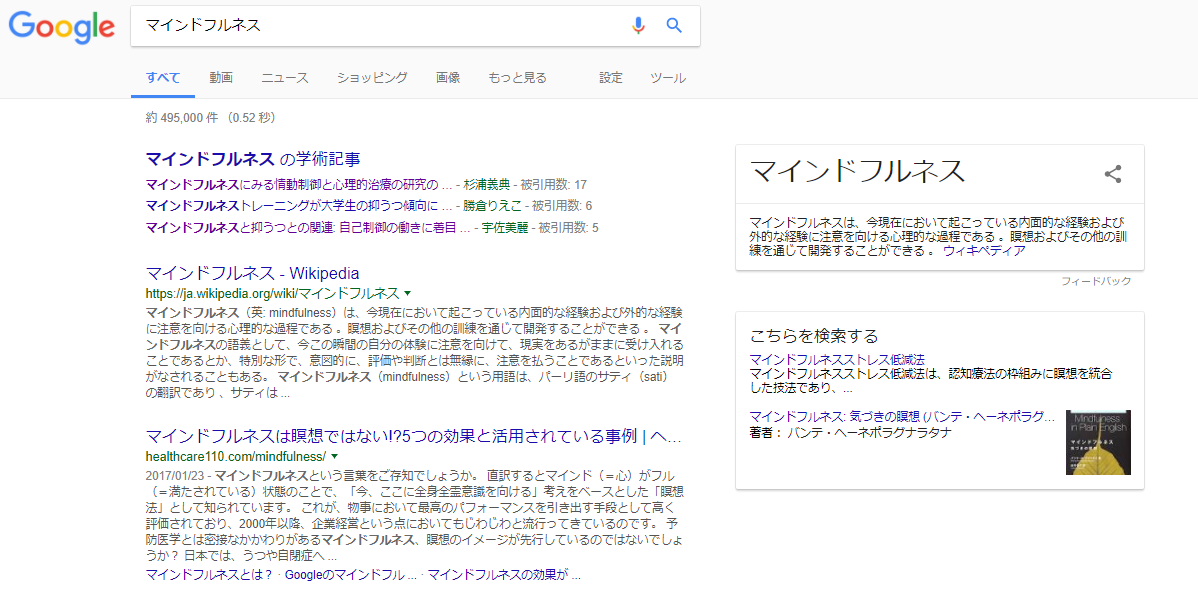Open マインドフルネス の学術記事 heading link
1198x597 pixels.
coord(253,159)
